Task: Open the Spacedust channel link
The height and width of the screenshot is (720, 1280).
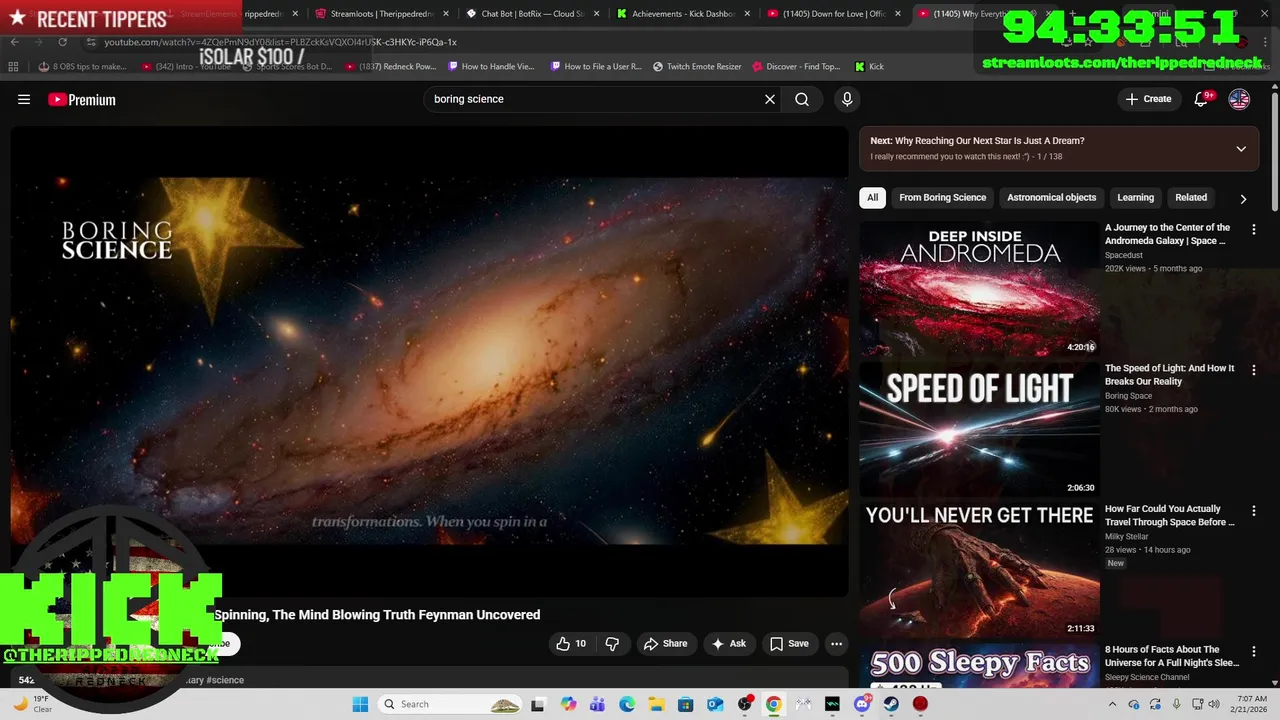Action: point(1124,255)
